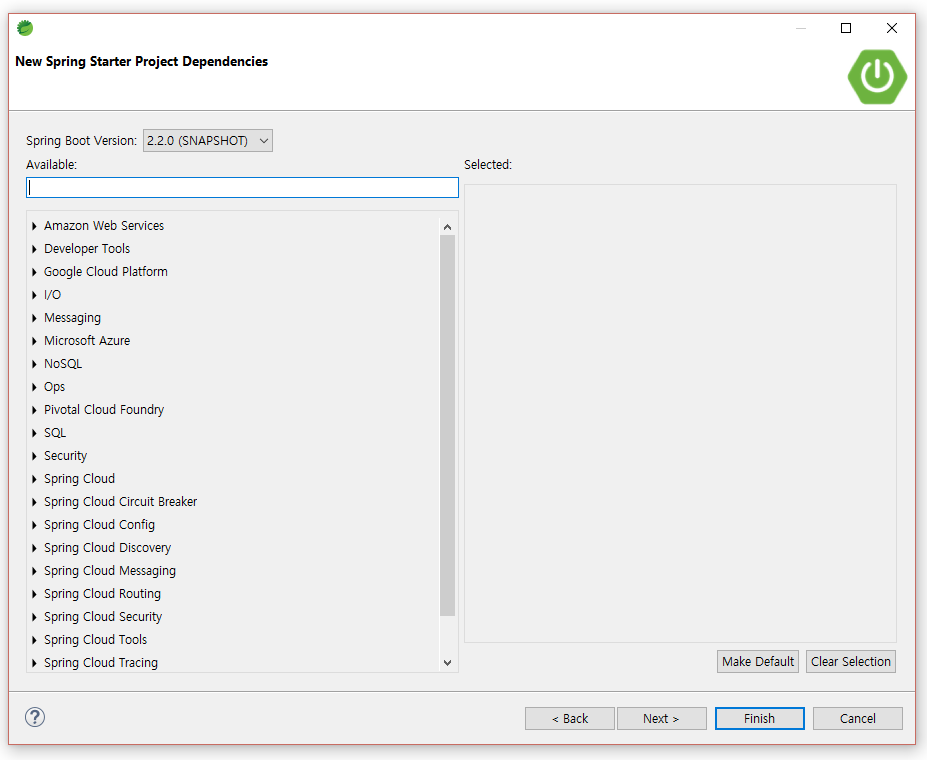
Task: Open the Spring Boot Version dropdown
Action: click(208, 141)
